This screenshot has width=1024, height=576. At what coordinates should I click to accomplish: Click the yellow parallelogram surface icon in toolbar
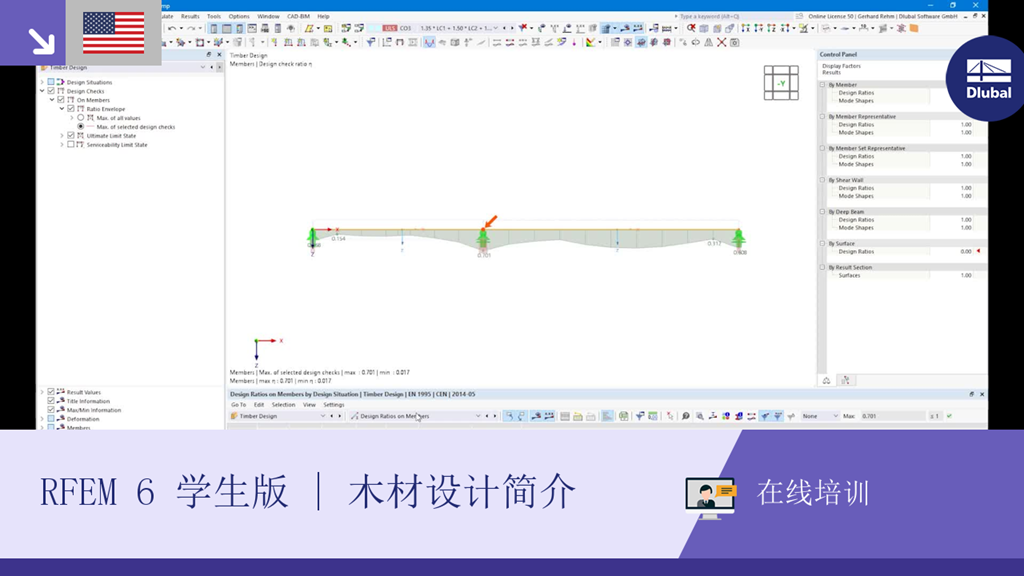coord(309,28)
